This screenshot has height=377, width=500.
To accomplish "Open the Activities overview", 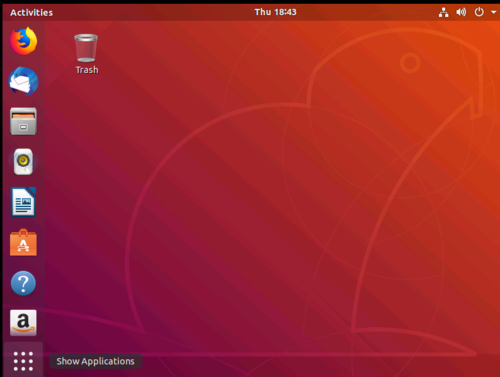I will click(x=31, y=12).
